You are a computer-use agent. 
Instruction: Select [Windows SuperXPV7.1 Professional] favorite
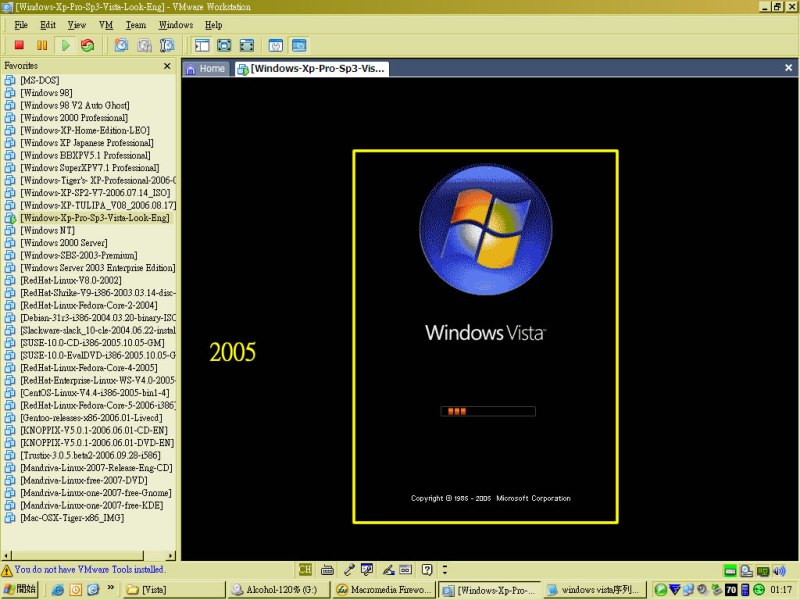point(90,168)
